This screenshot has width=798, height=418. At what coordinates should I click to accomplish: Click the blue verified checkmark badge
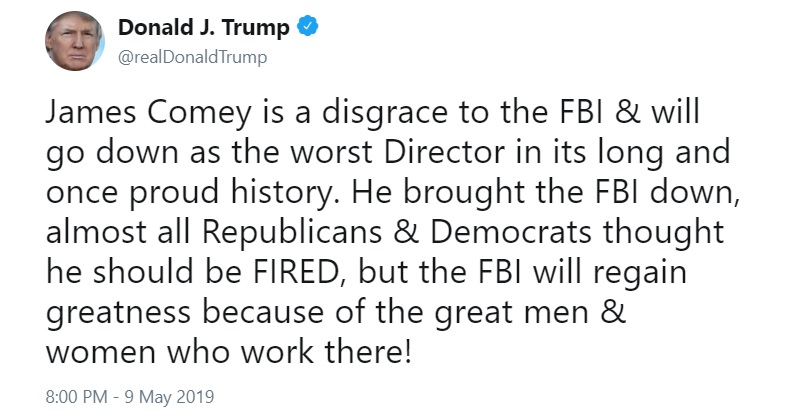point(307,26)
